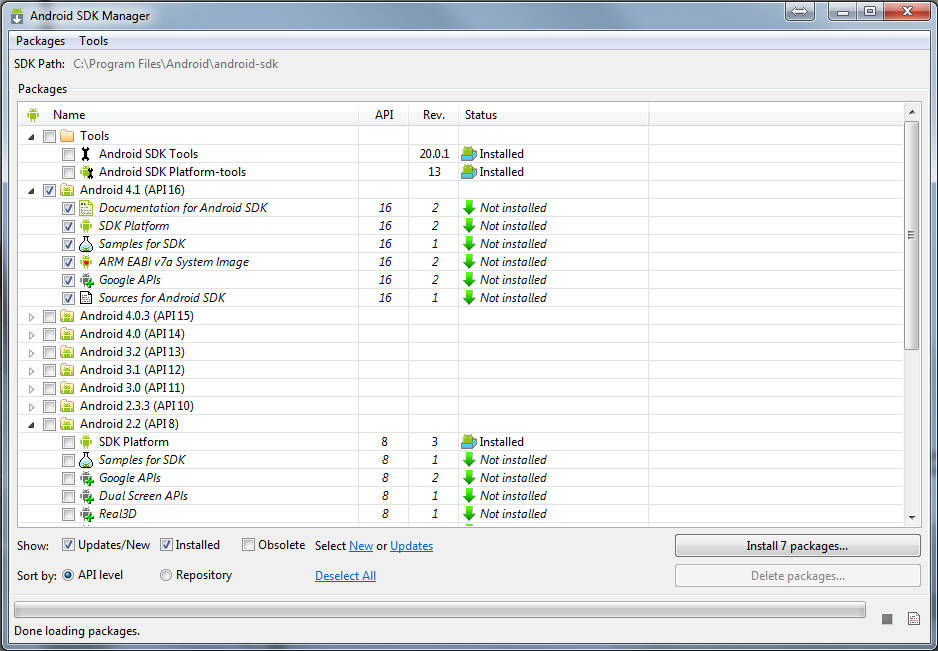Image resolution: width=938 pixels, height=651 pixels.
Task: Expand the Android 4.0.3 (API 15) group
Action: [x=32, y=317]
